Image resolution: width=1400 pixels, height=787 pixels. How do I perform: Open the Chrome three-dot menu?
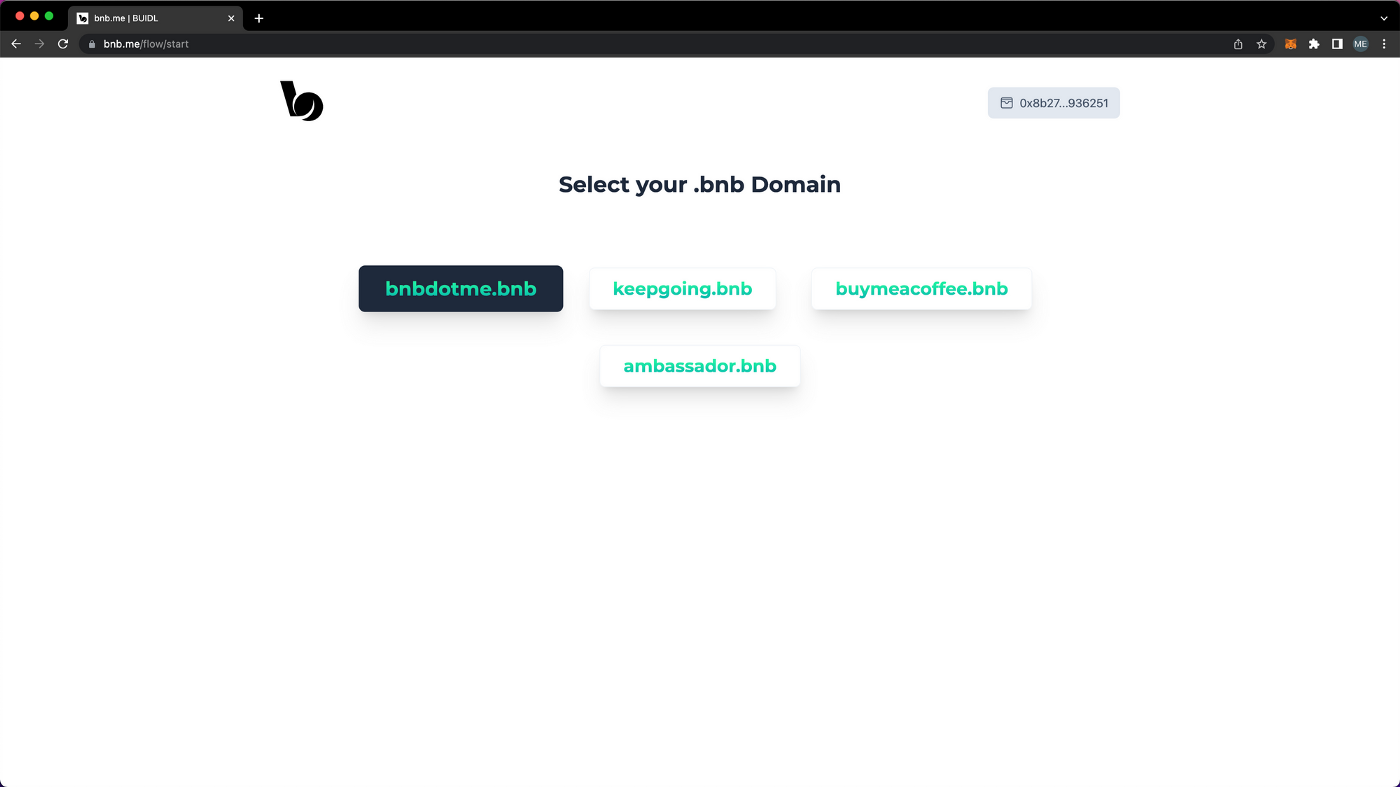click(1384, 44)
